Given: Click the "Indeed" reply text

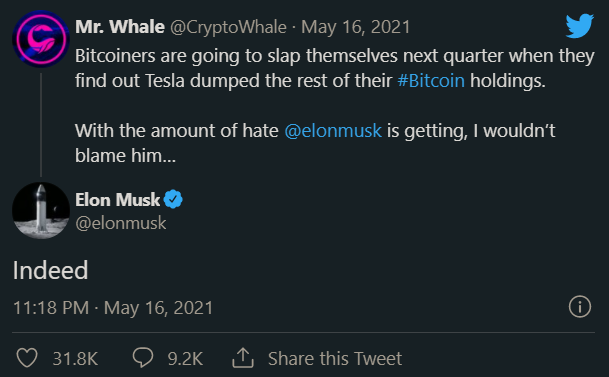Looking at the screenshot, I should [x=50, y=270].
